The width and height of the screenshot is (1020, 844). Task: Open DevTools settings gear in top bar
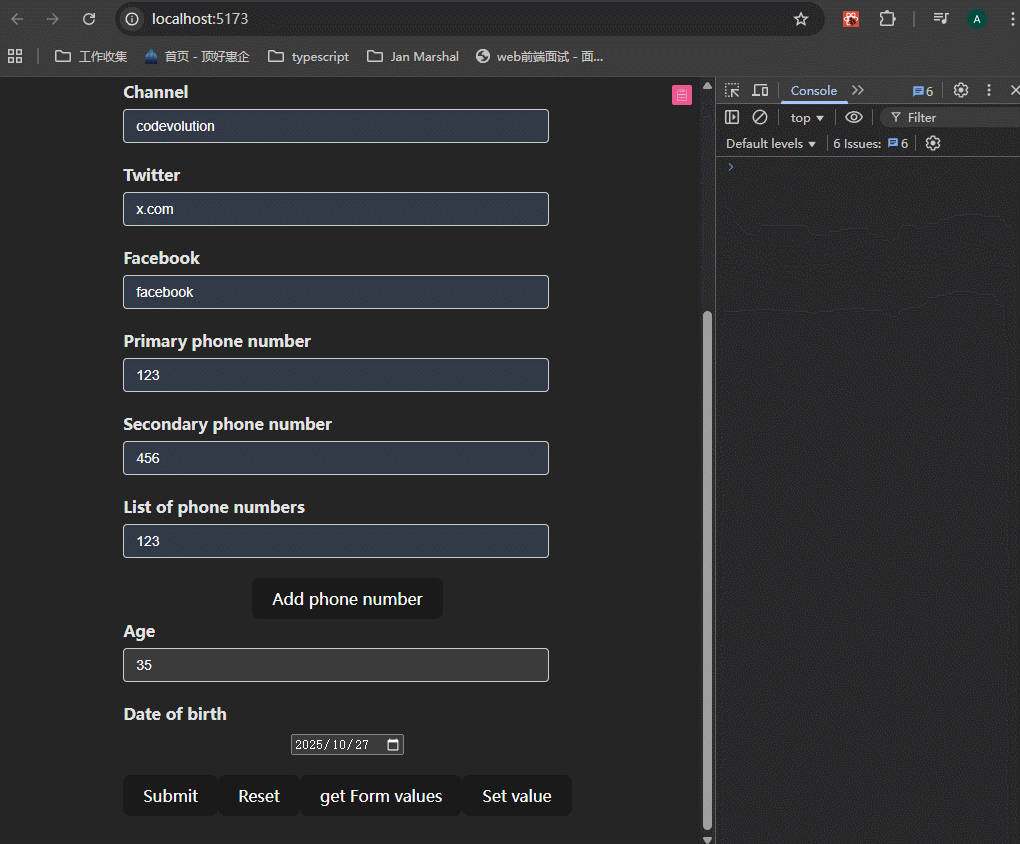click(x=961, y=91)
